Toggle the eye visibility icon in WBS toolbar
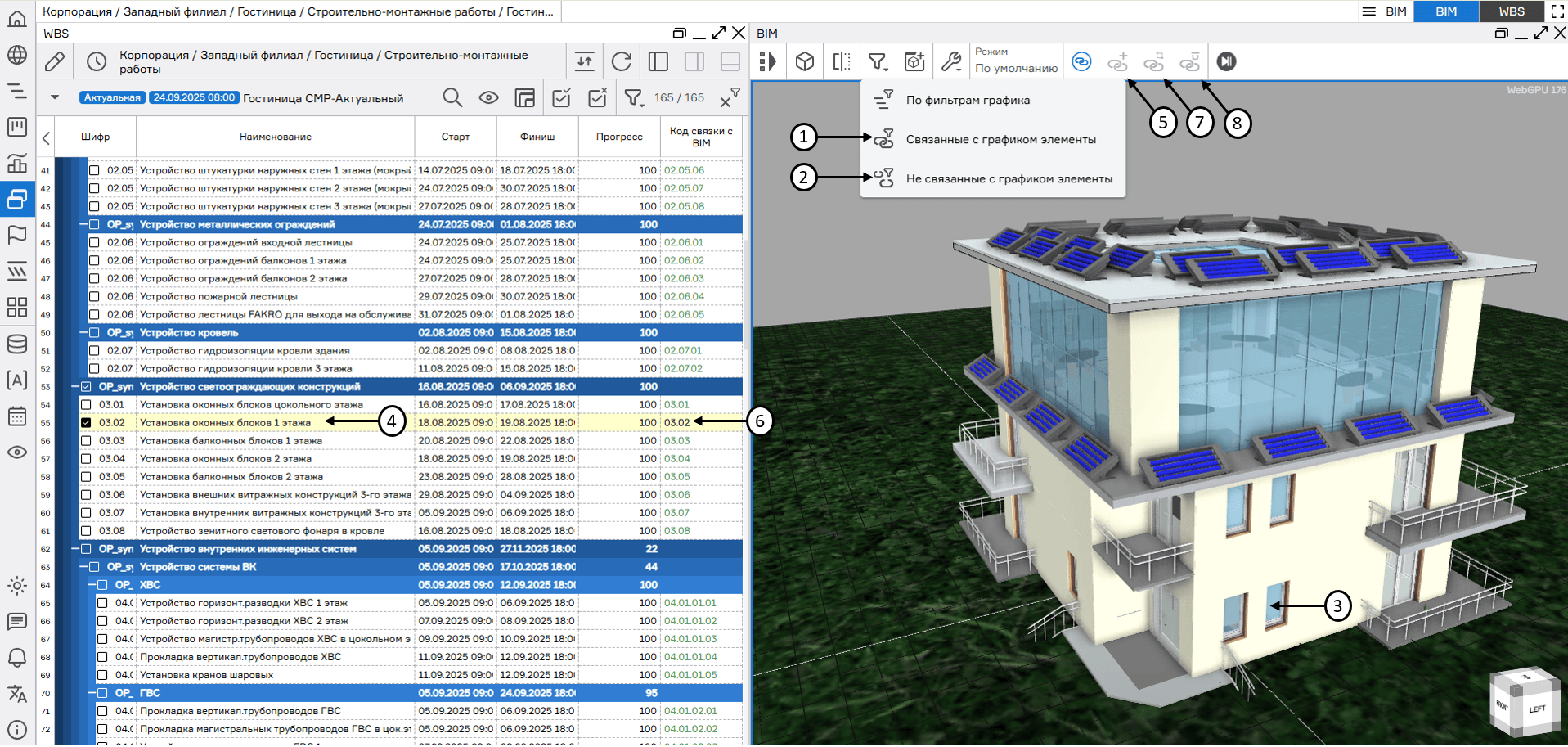1568x747 pixels. (488, 98)
